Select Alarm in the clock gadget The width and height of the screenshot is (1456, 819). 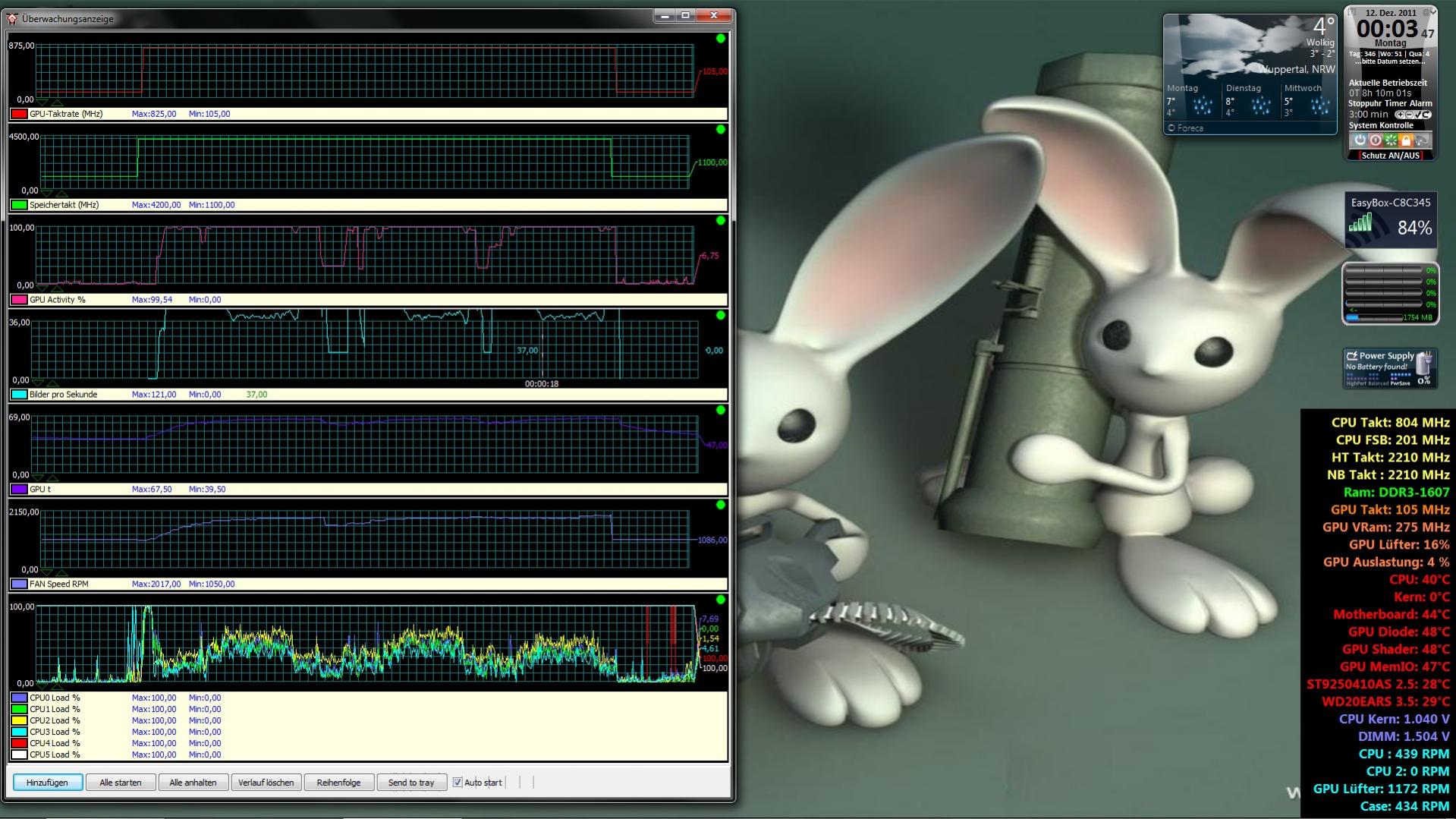1421,103
